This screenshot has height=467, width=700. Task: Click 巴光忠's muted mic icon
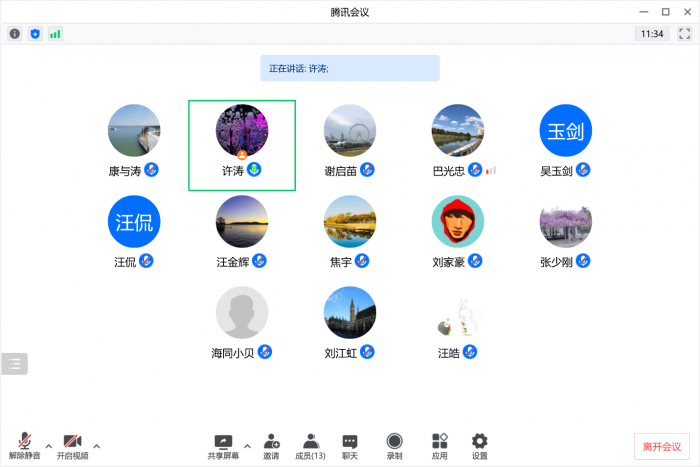tap(475, 170)
